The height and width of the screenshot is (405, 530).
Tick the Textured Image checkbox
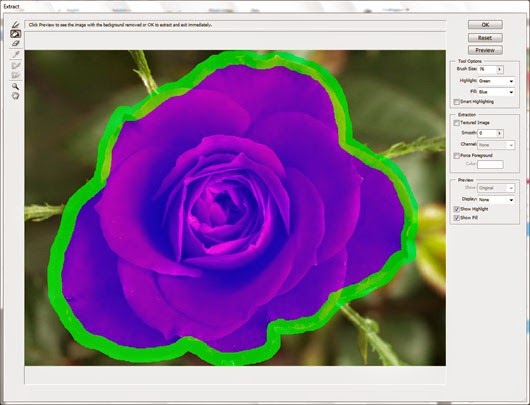tap(457, 123)
